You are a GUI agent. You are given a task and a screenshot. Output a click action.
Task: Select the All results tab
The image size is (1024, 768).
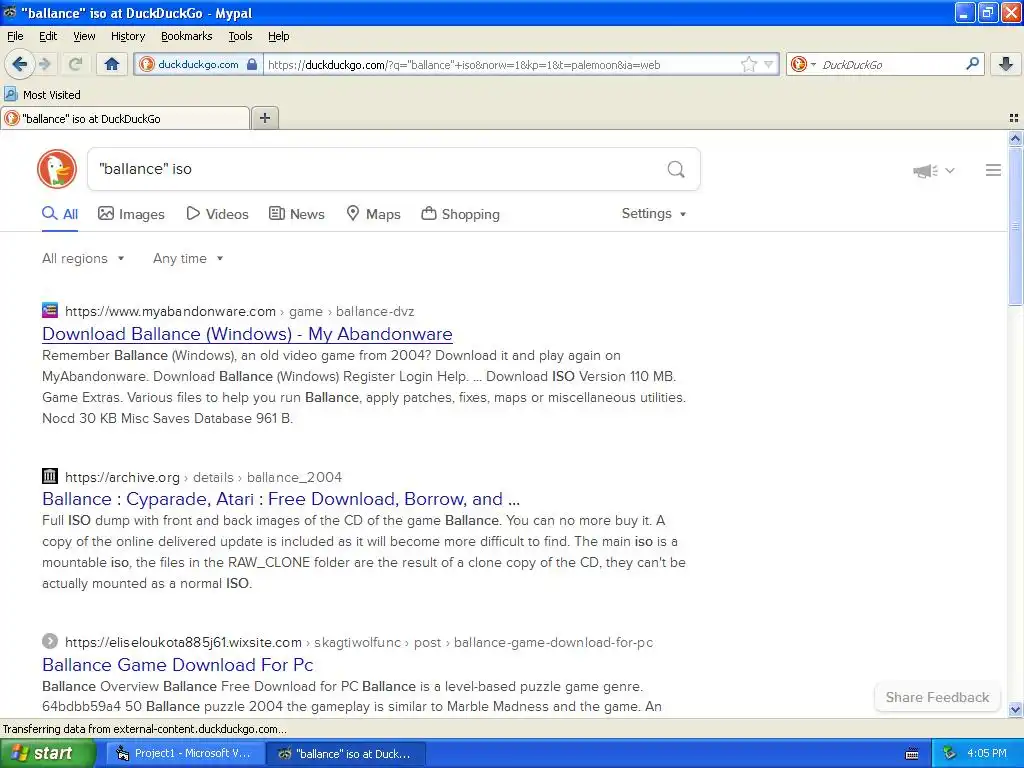(x=60, y=214)
